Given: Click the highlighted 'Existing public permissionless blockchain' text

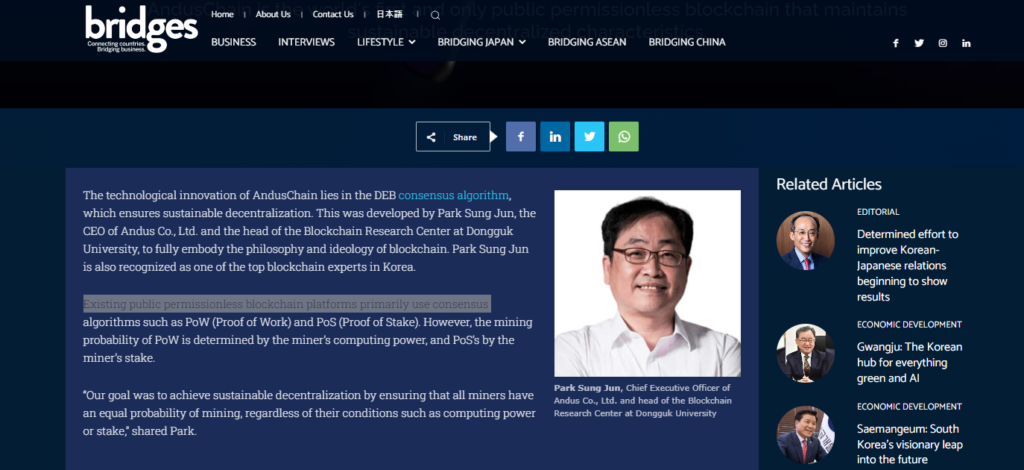Looking at the screenshot, I should 287,304.
